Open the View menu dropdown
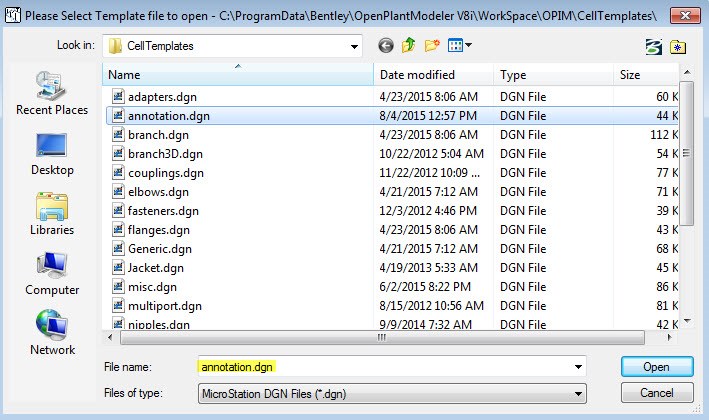 (x=459, y=45)
